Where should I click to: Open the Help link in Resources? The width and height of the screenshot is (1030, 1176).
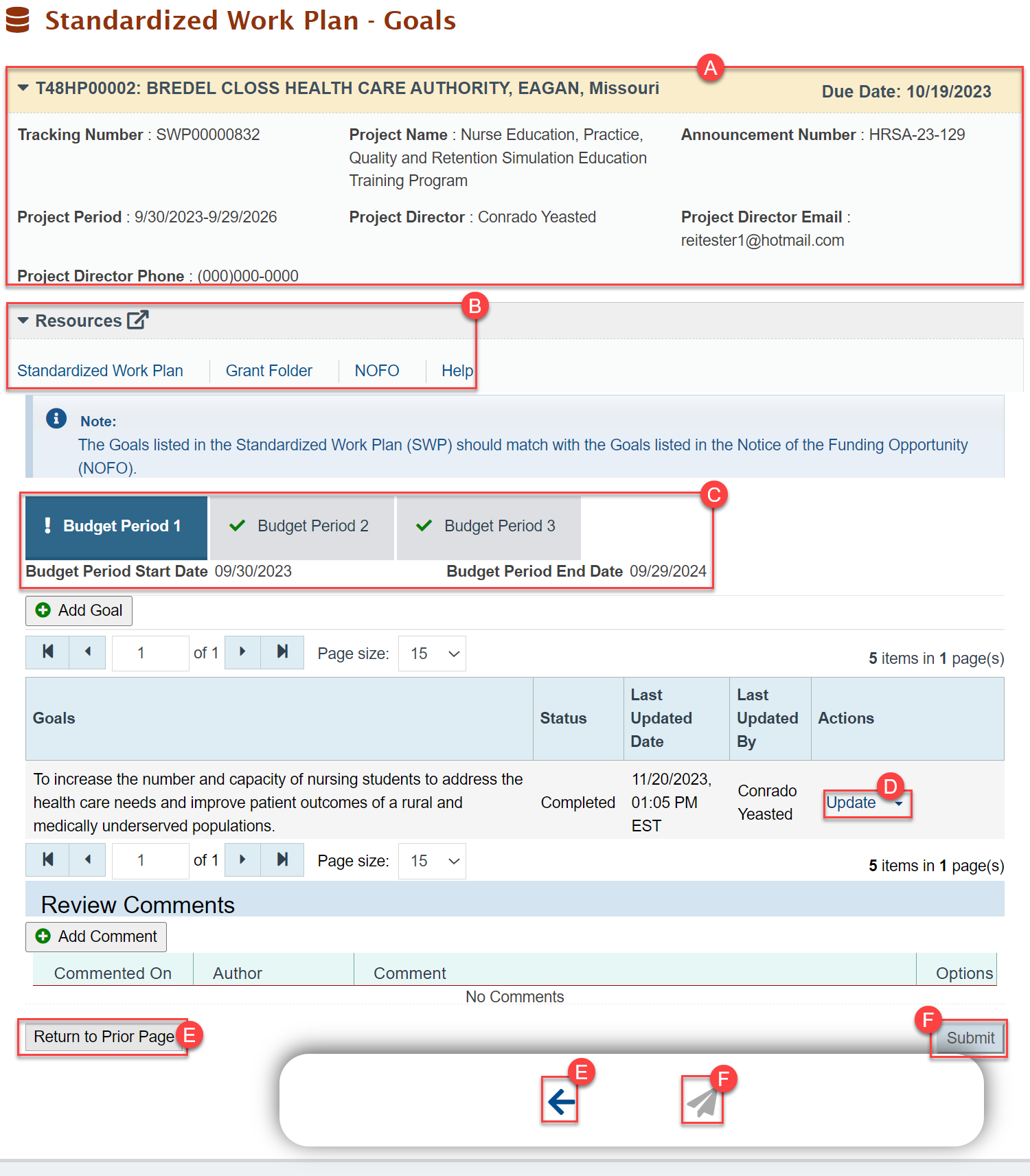point(457,371)
